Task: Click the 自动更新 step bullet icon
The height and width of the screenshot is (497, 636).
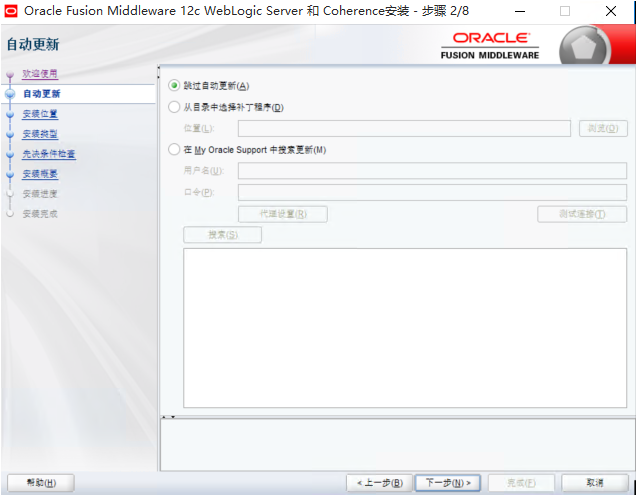Action: (x=10, y=94)
